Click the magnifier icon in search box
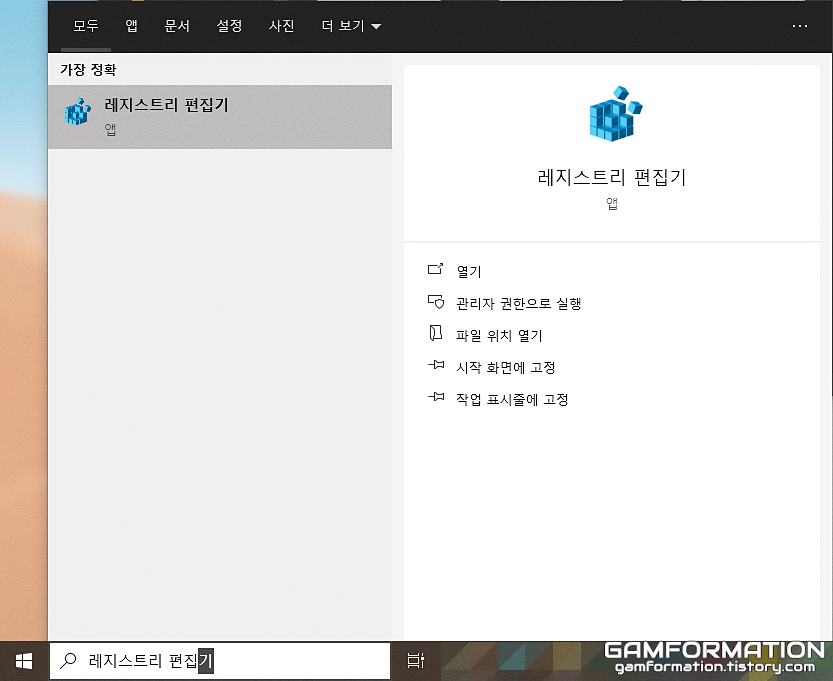The width and height of the screenshot is (833, 681). [68, 660]
